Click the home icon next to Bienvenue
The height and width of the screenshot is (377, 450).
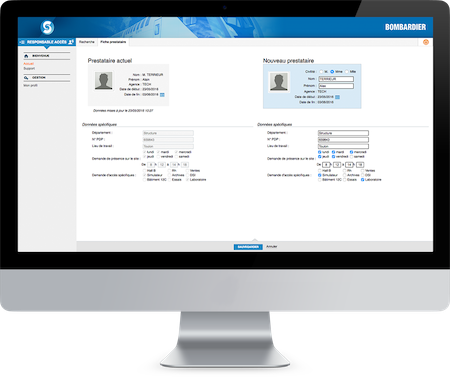click(x=26, y=56)
